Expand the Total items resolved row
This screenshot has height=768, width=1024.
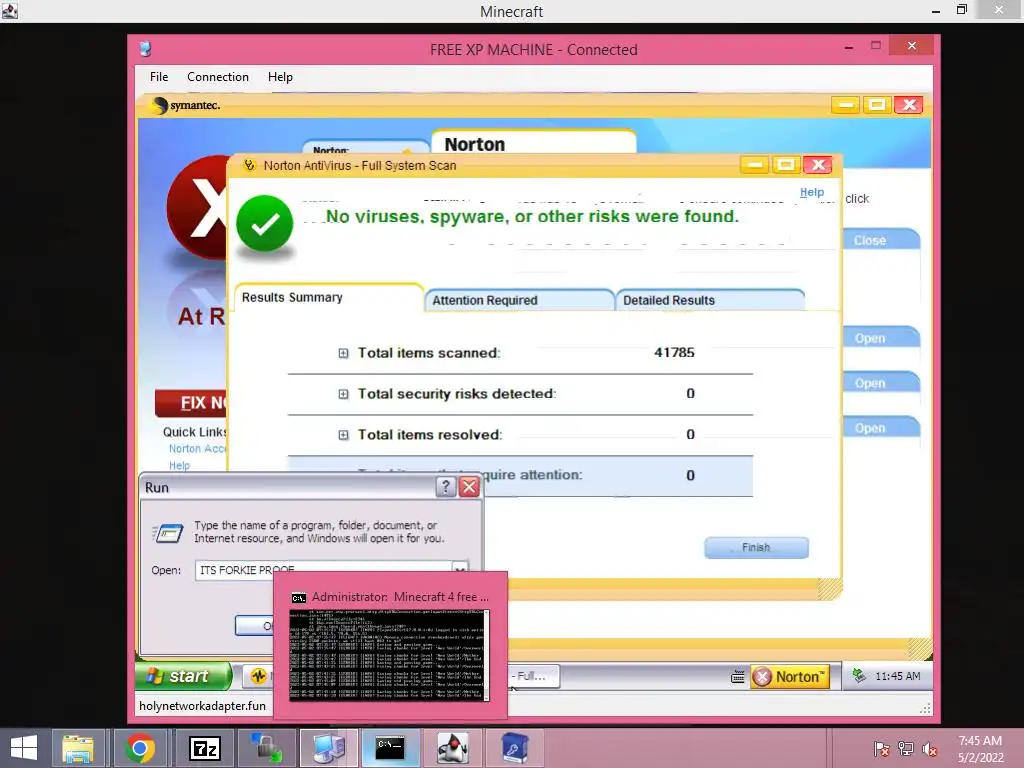coord(343,435)
